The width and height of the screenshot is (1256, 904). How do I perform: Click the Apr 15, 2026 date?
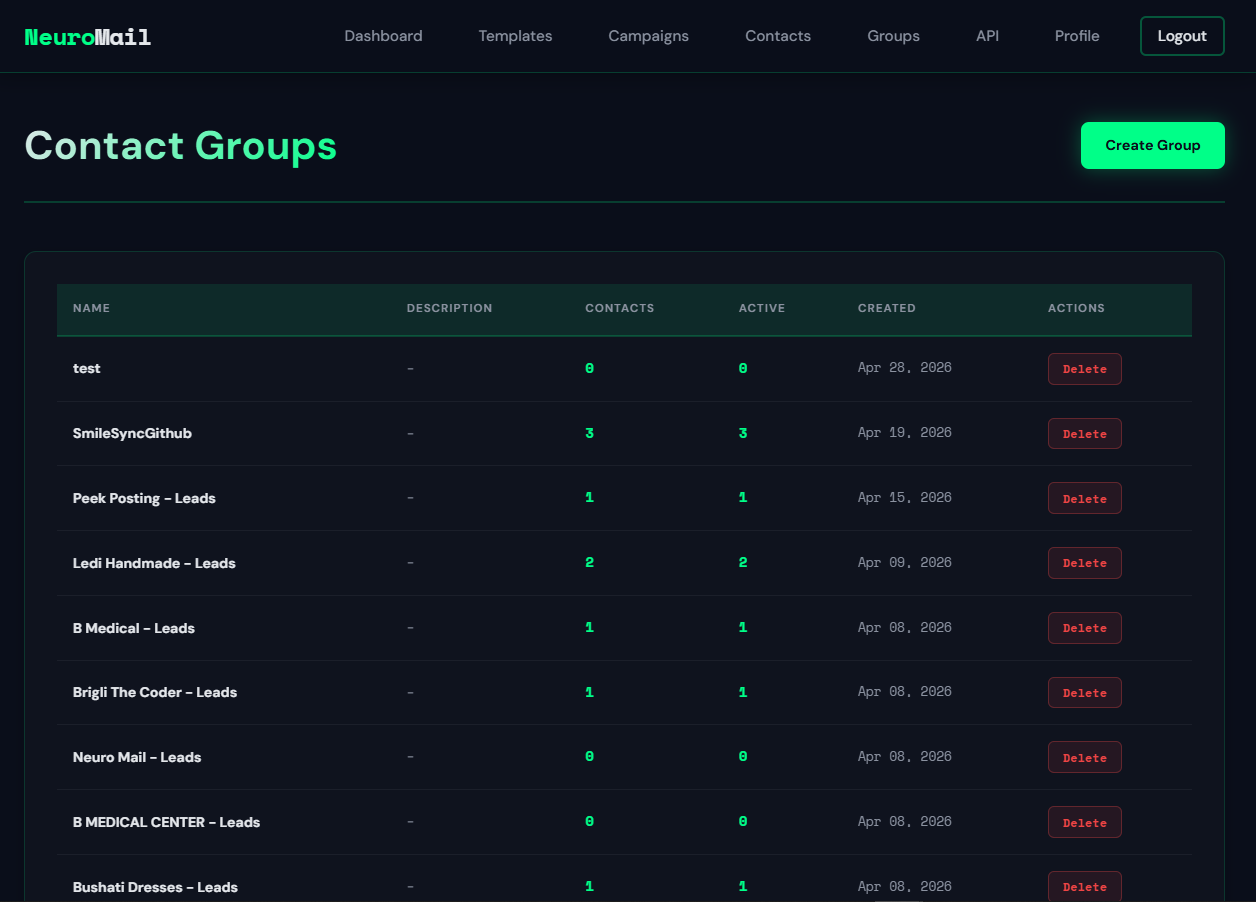point(905,498)
